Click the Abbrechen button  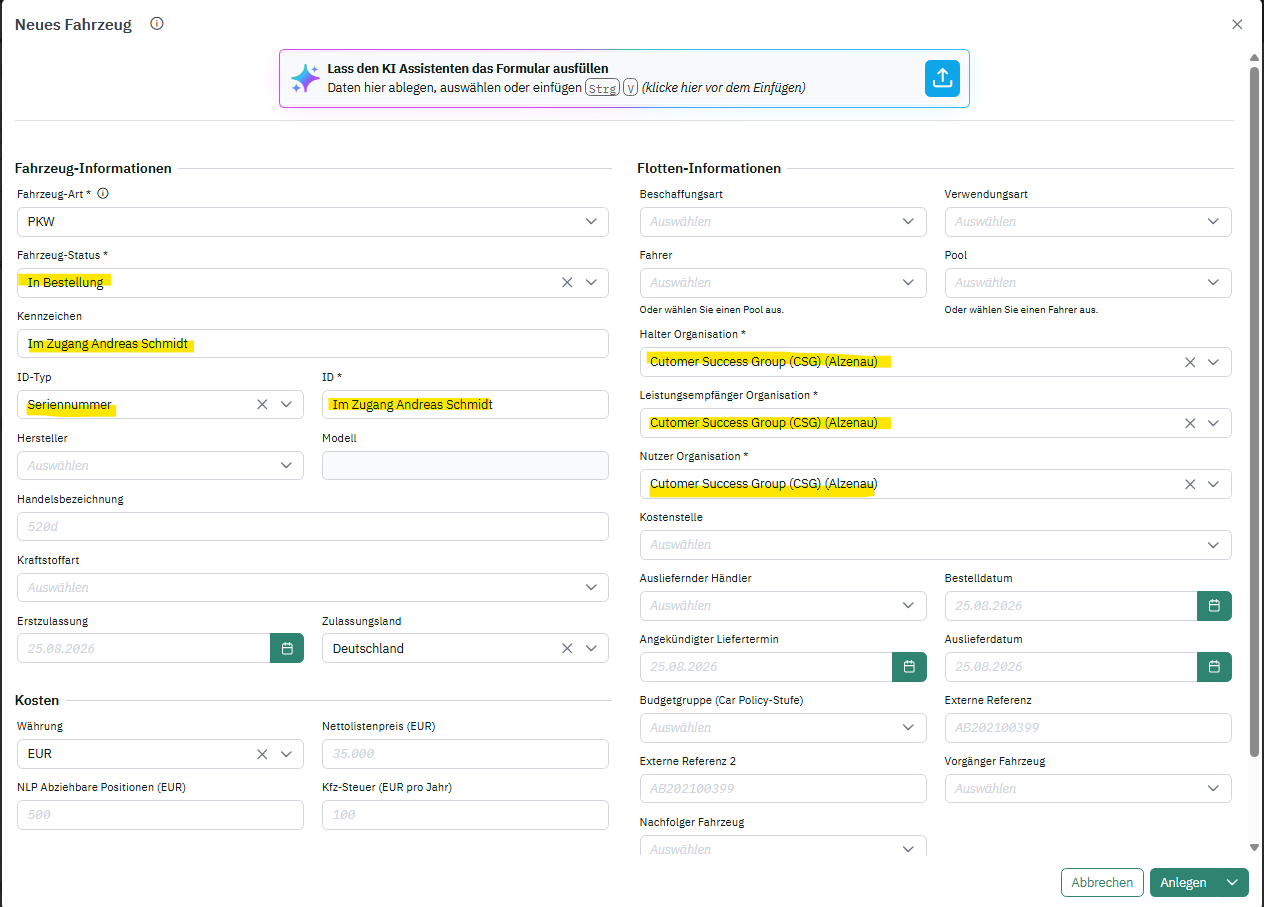(1102, 882)
